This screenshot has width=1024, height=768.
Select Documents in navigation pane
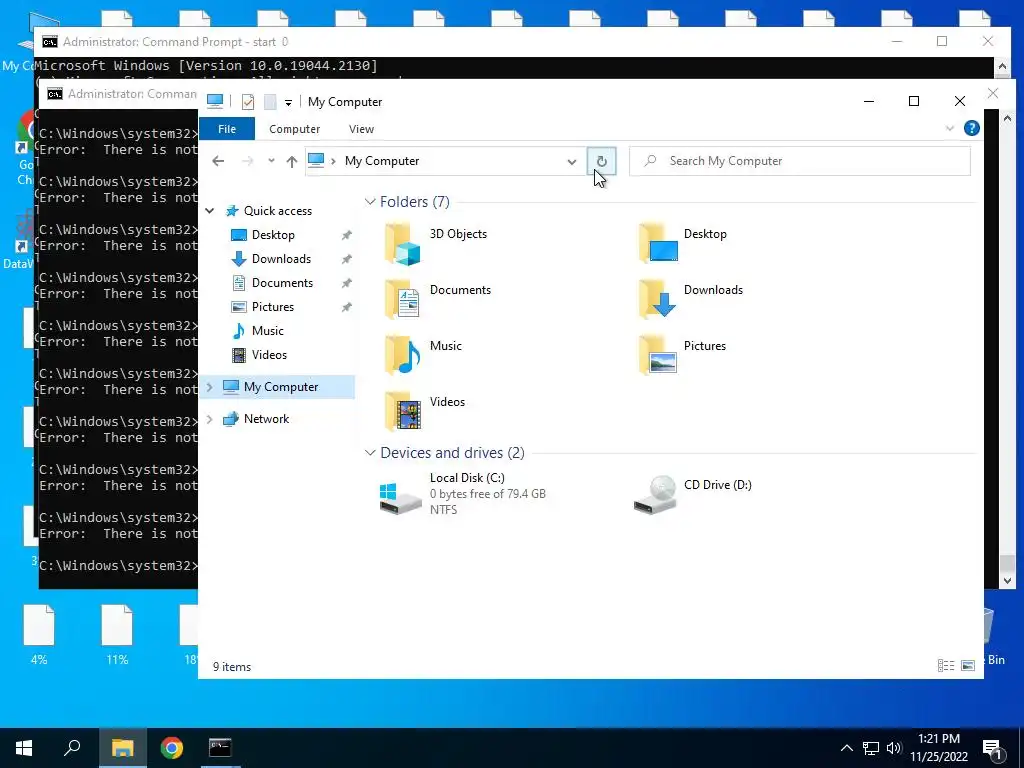point(282,283)
